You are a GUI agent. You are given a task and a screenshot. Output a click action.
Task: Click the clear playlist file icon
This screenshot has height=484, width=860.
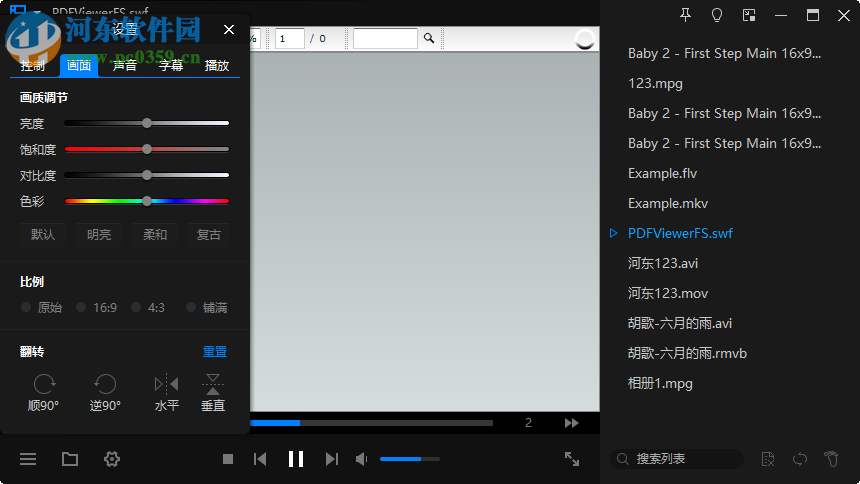click(768, 459)
